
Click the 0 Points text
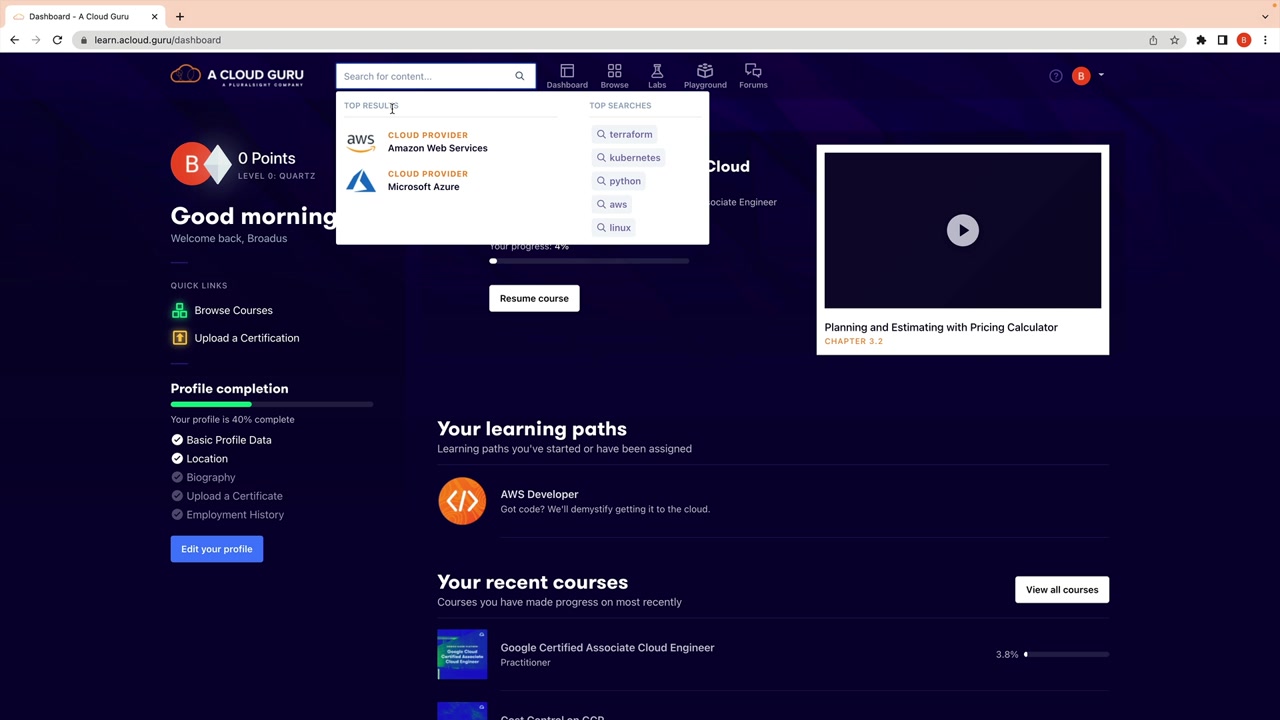click(266, 158)
